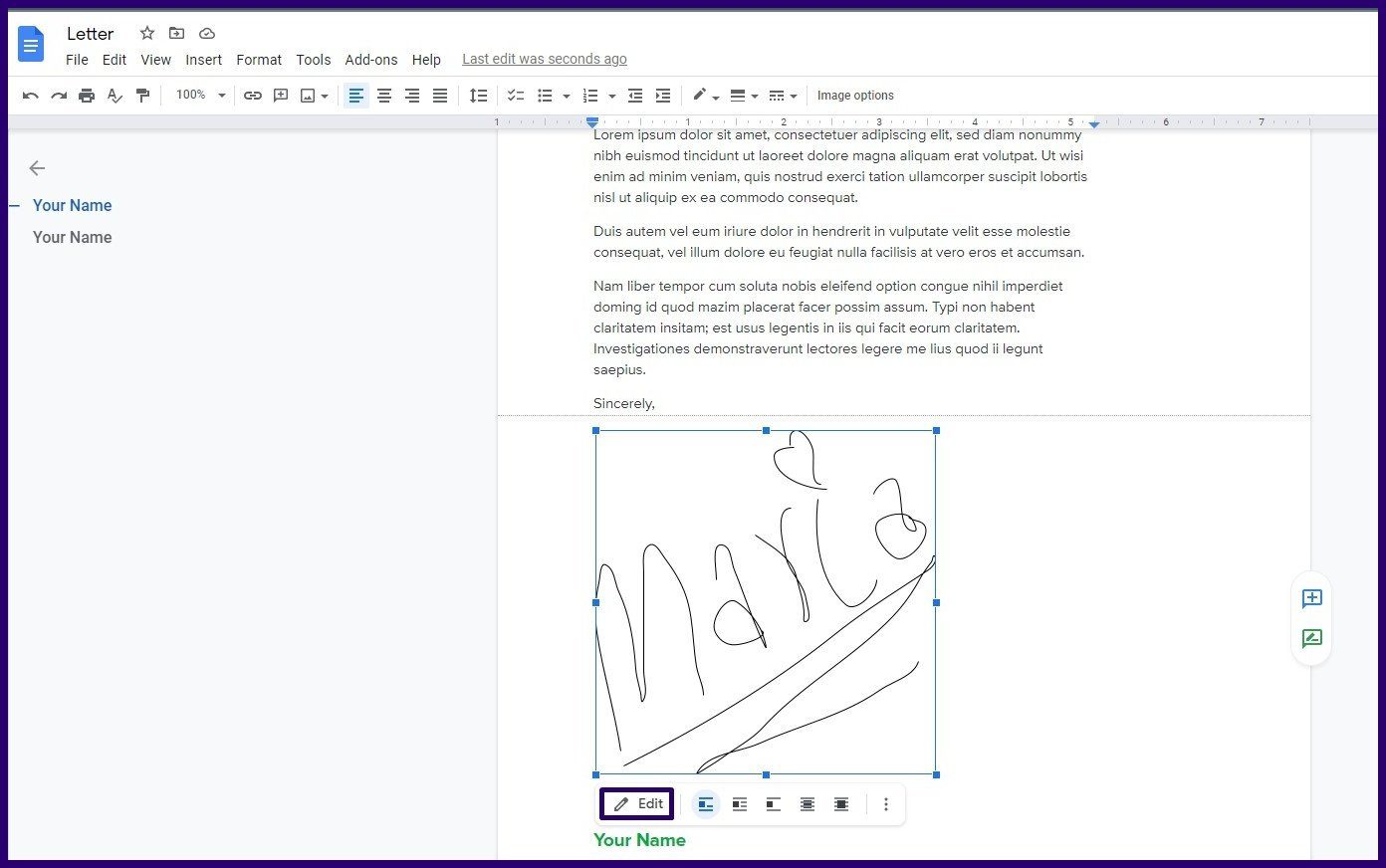Set image border dash style
This screenshot has height=868, width=1386.
tap(778, 96)
